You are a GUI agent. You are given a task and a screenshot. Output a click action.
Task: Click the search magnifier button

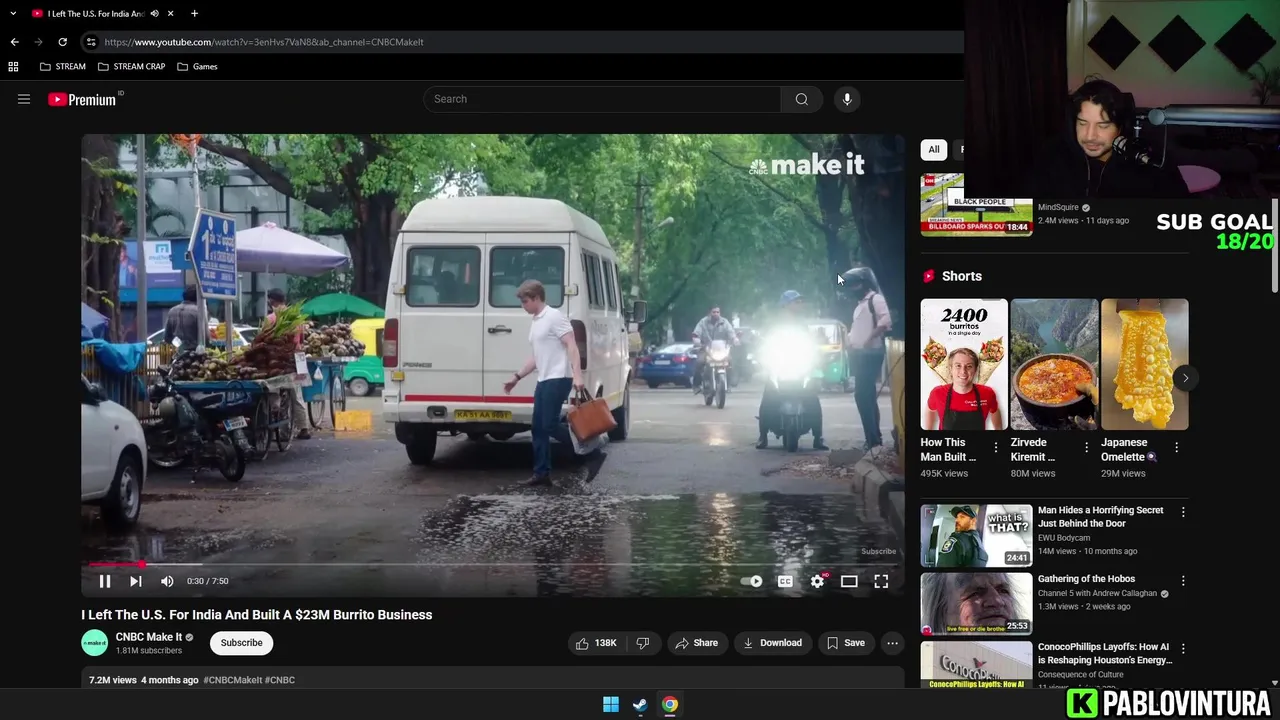point(802,99)
